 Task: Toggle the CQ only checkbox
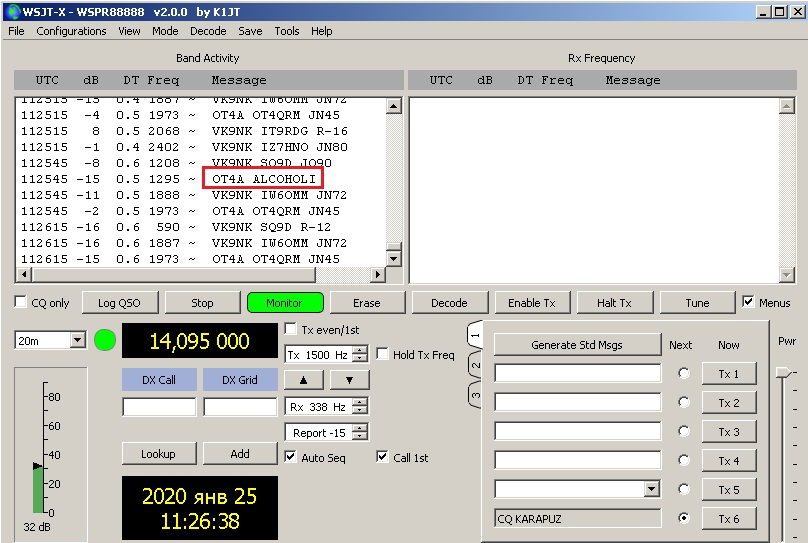[21, 302]
